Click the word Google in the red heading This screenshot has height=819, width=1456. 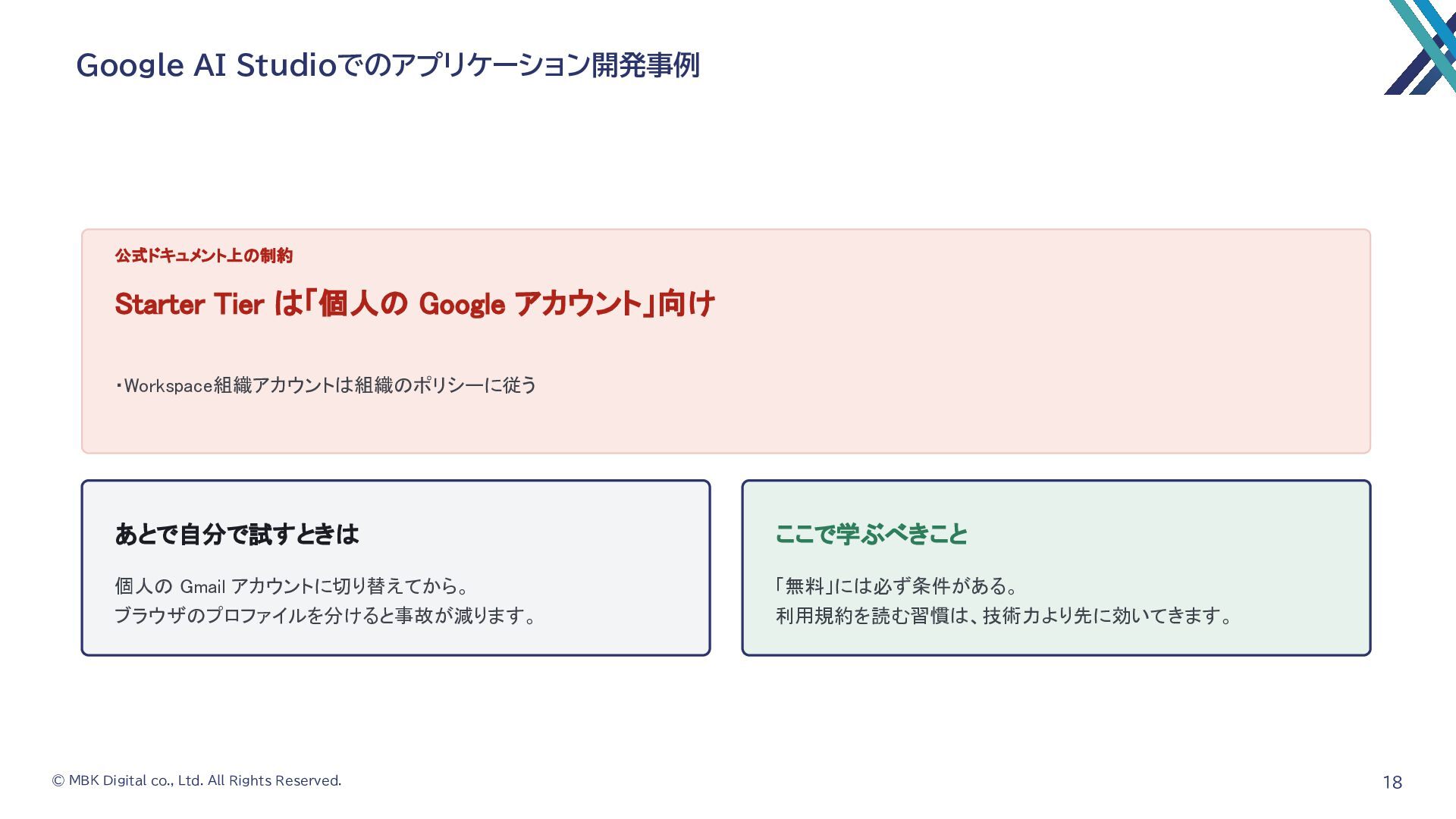pos(462,305)
